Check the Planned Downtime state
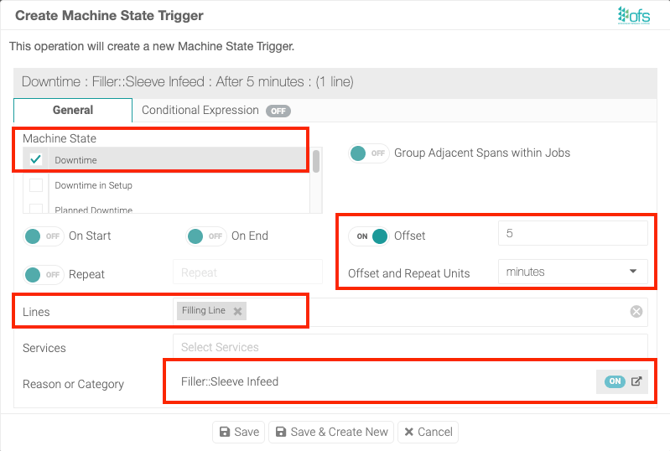The width and height of the screenshot is (670, 451). 36,209
